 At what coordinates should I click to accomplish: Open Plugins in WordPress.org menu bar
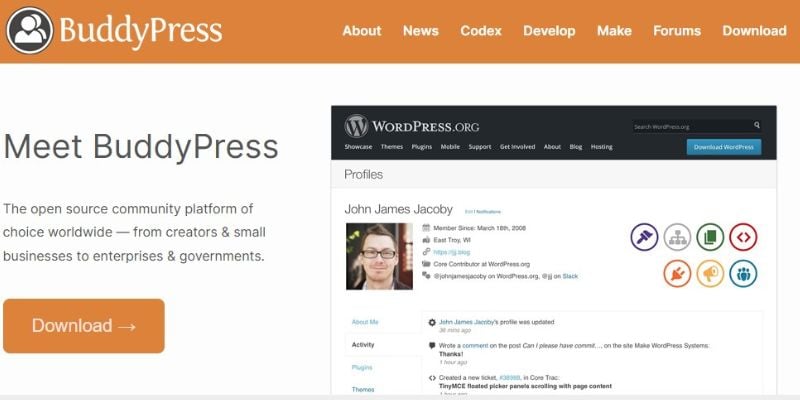421,147
